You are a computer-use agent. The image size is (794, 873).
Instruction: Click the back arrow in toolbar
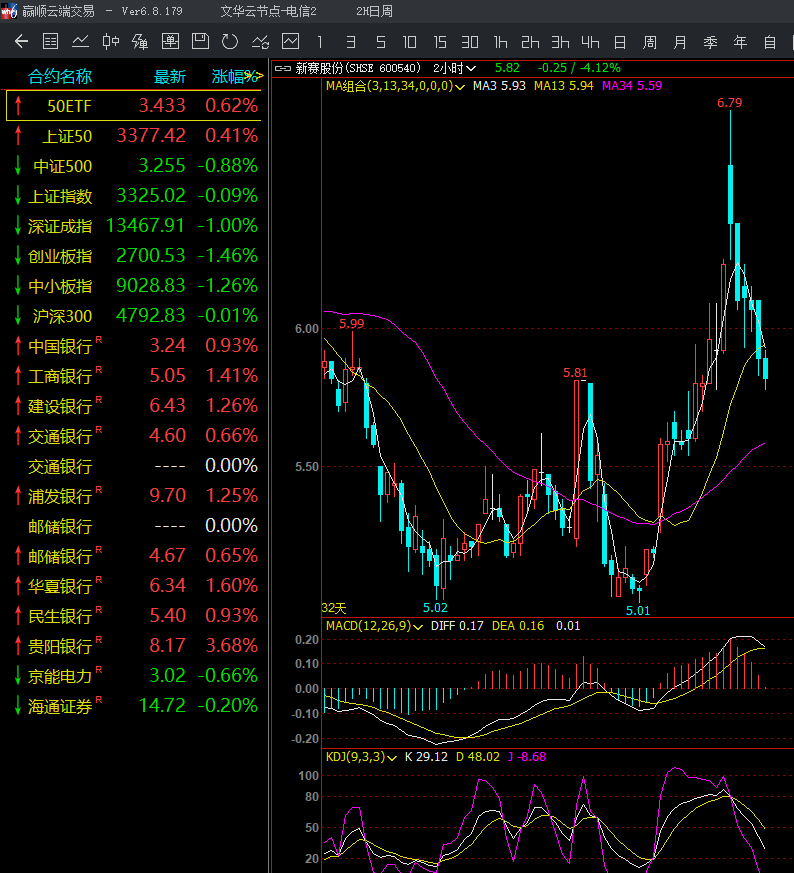pos(21,42)
